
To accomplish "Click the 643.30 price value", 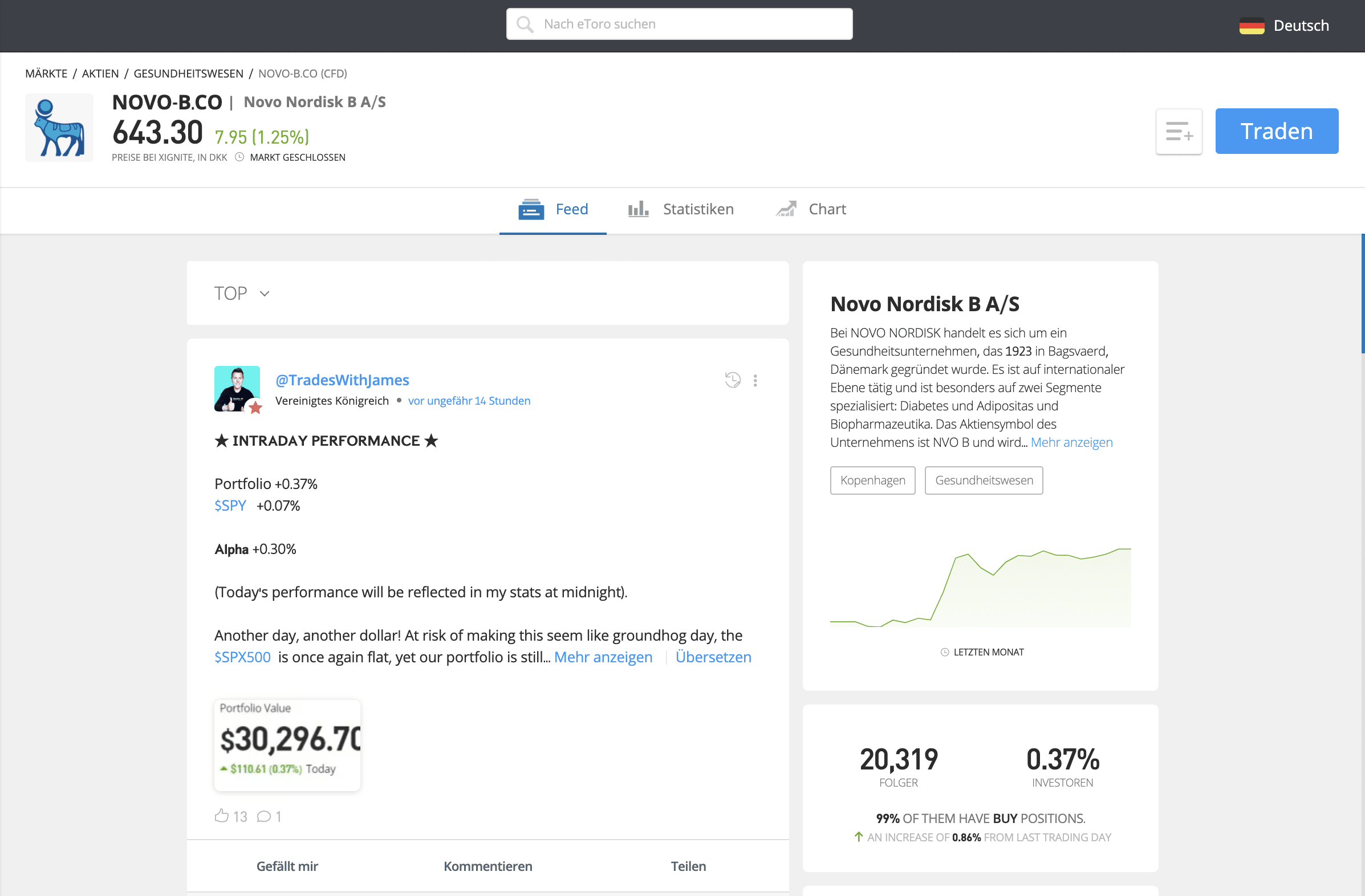I will (x=158, y=132).
